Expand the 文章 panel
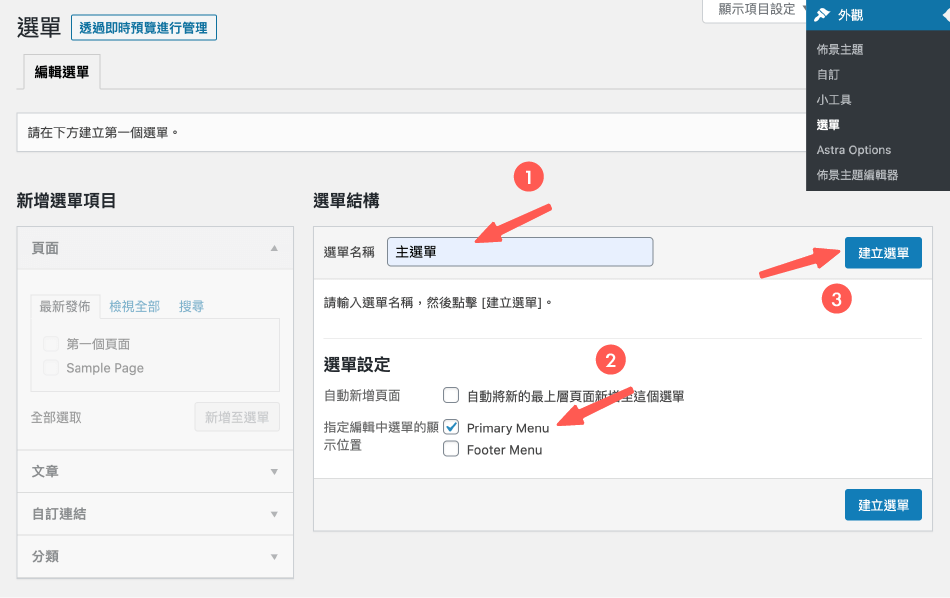 coord(155,471)
